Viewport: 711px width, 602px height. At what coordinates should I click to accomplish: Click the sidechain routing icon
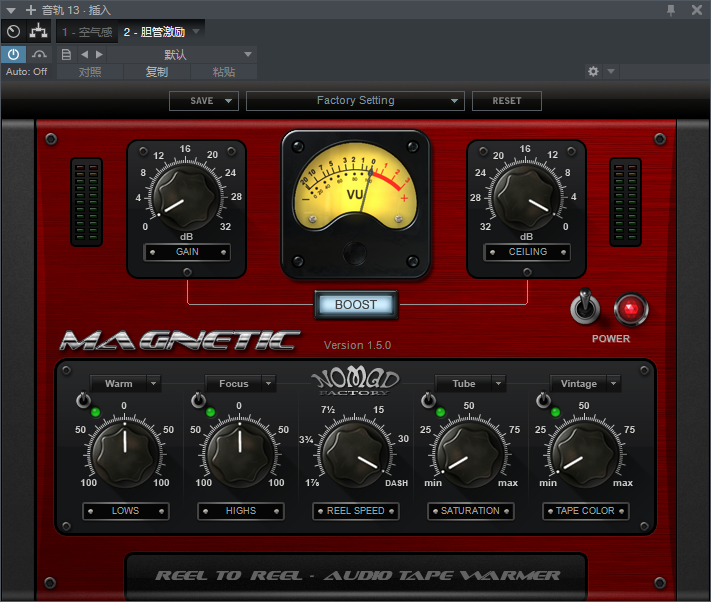point(39,31)
